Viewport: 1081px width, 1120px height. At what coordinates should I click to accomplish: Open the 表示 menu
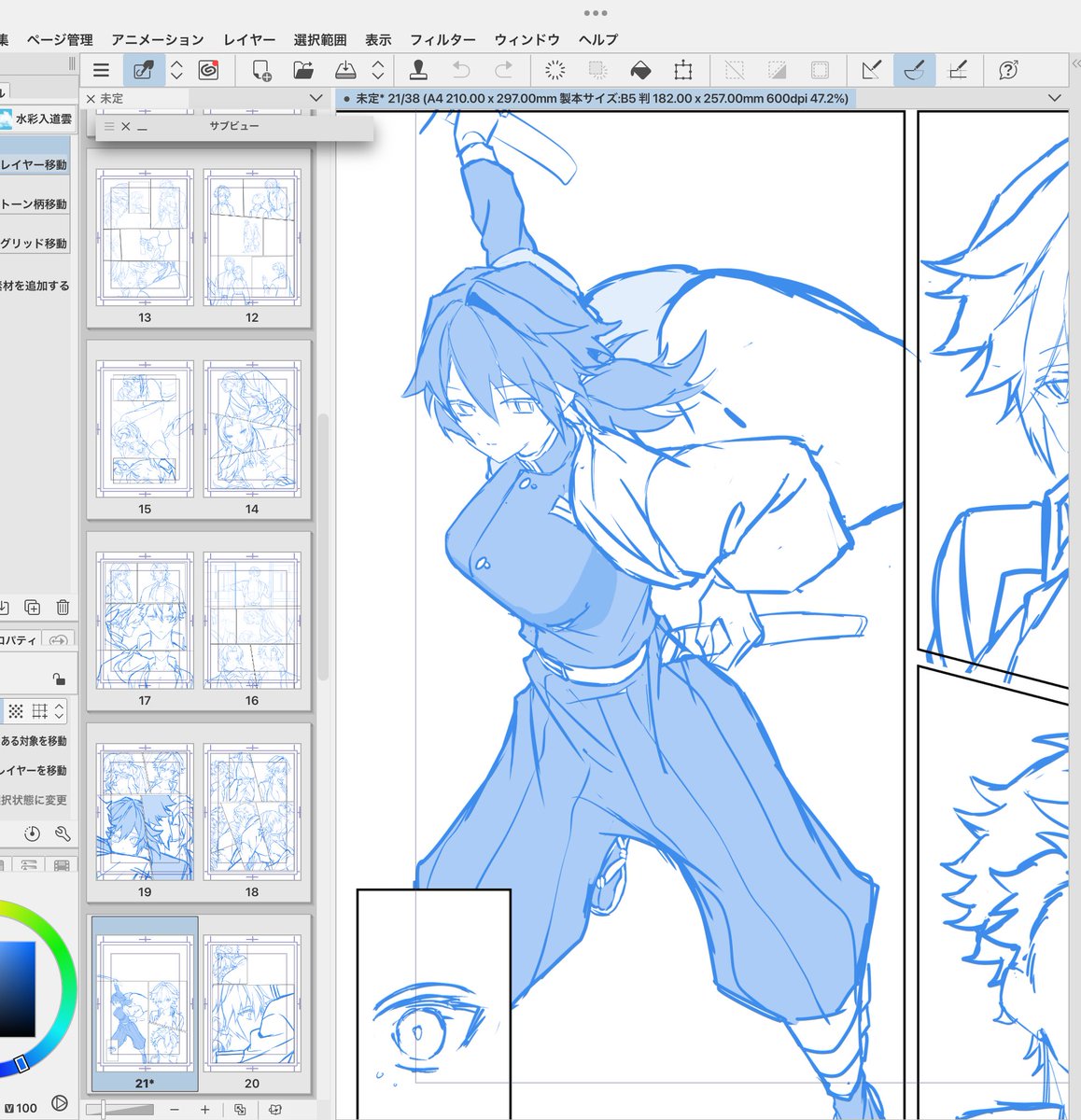tap(378, 39)
